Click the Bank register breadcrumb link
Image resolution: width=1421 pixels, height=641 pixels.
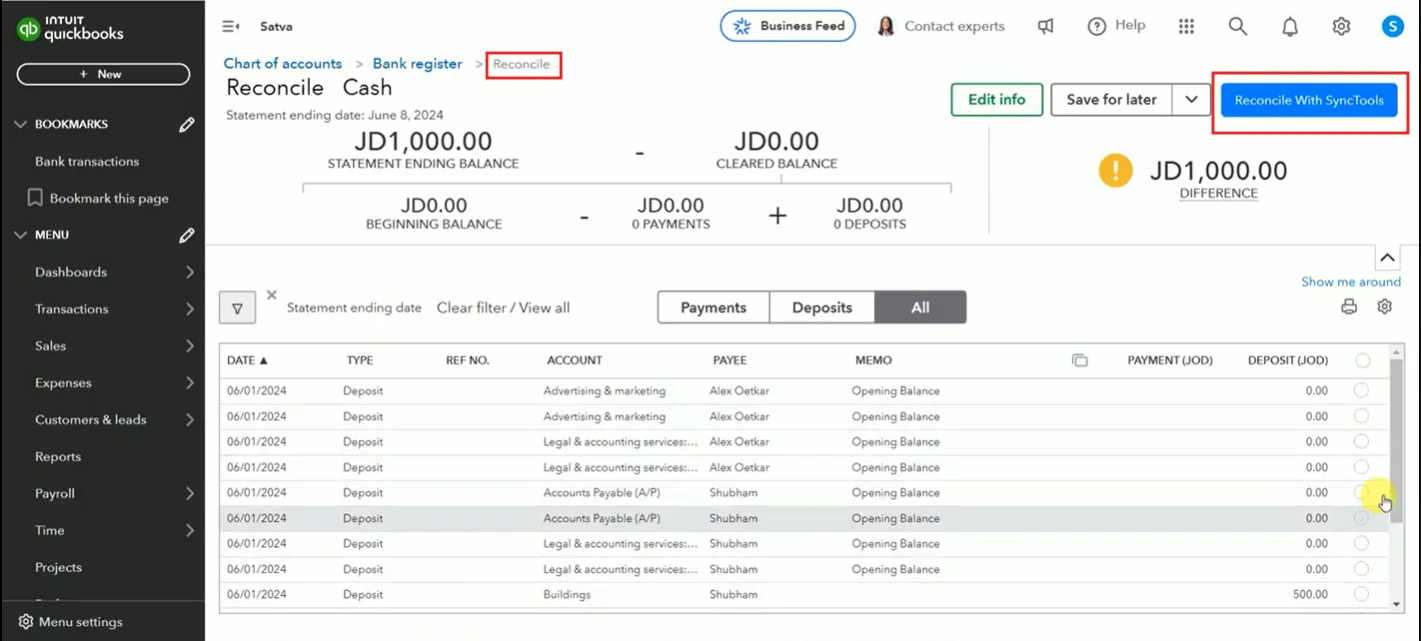click(x=417, y=64)
